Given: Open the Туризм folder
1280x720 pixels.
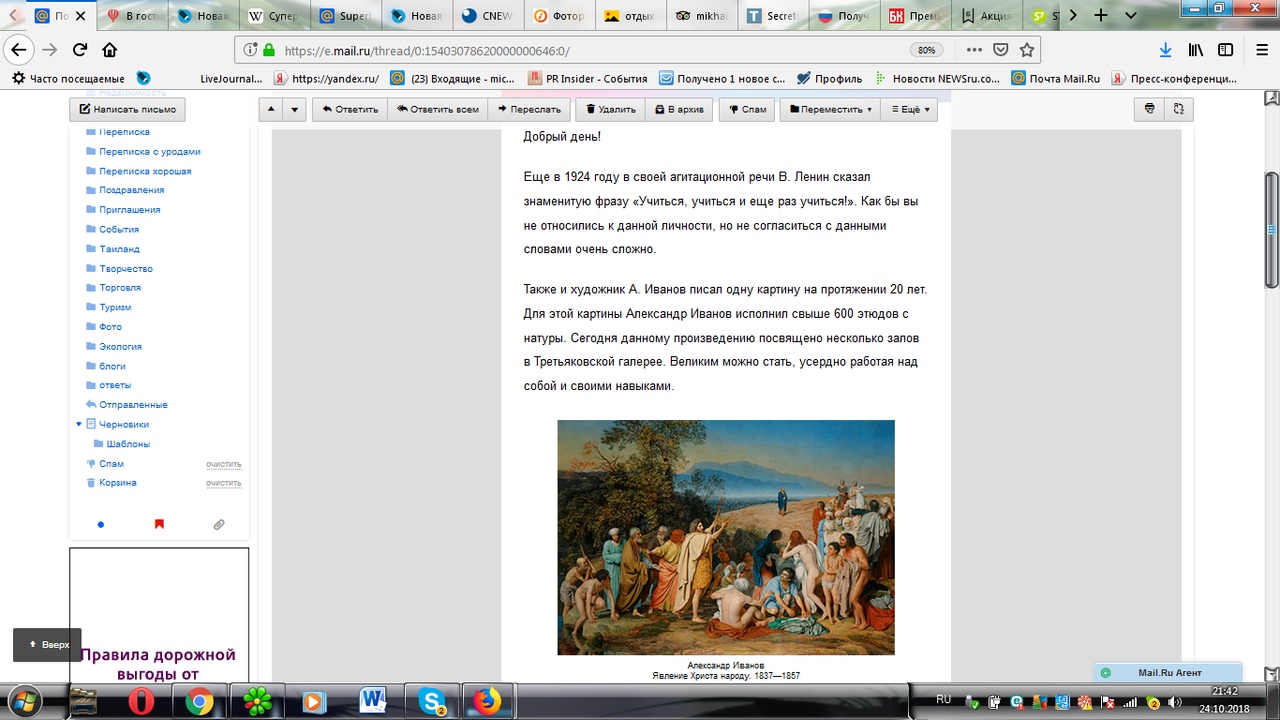Looking at the screenshot, I should point(115,307).
